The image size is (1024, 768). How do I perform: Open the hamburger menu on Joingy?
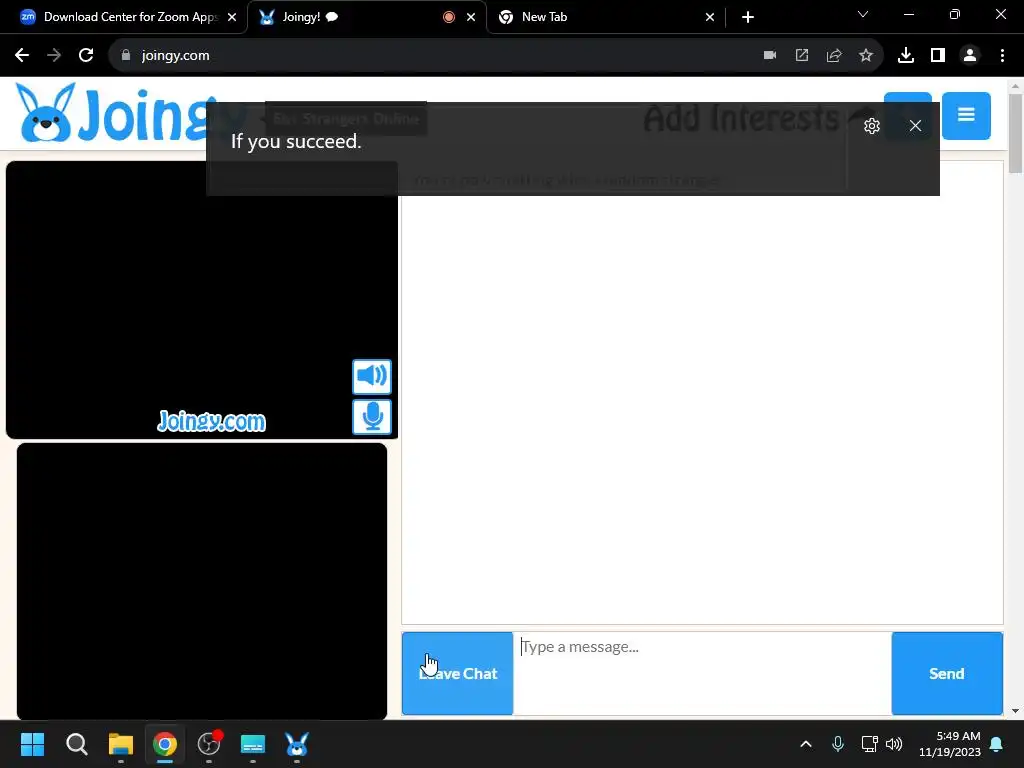[x=966, y=116]
